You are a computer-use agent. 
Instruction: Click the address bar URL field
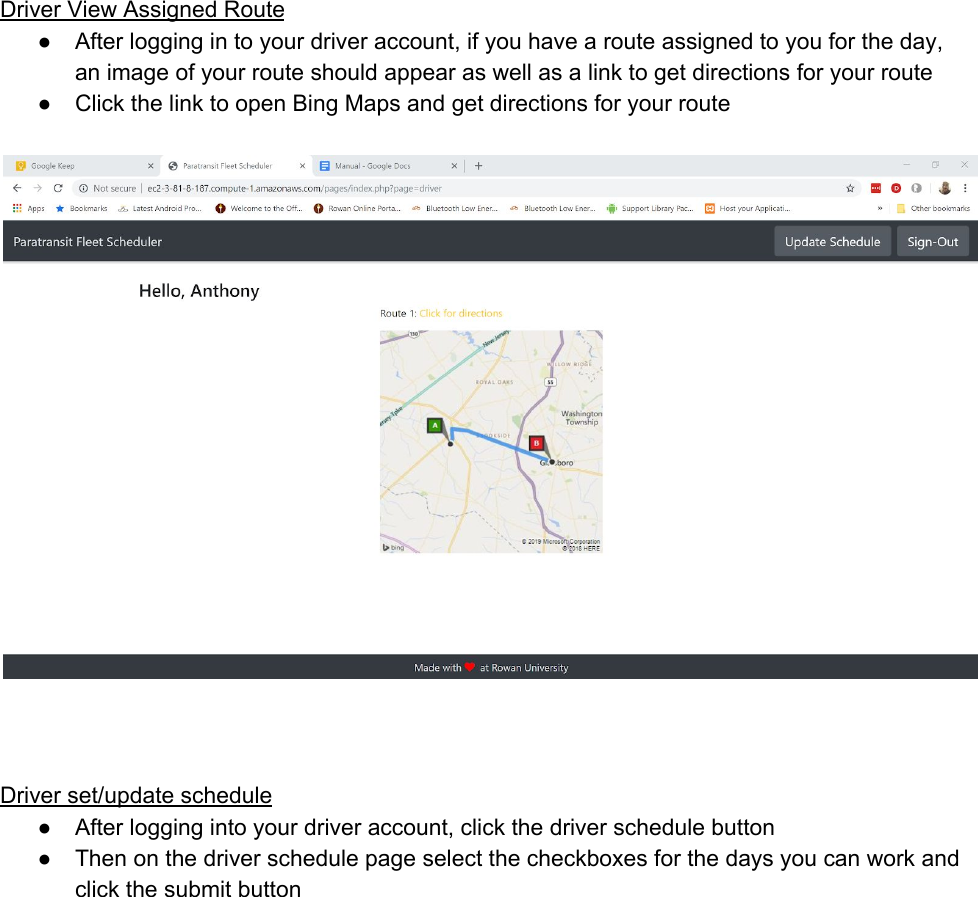468,188
